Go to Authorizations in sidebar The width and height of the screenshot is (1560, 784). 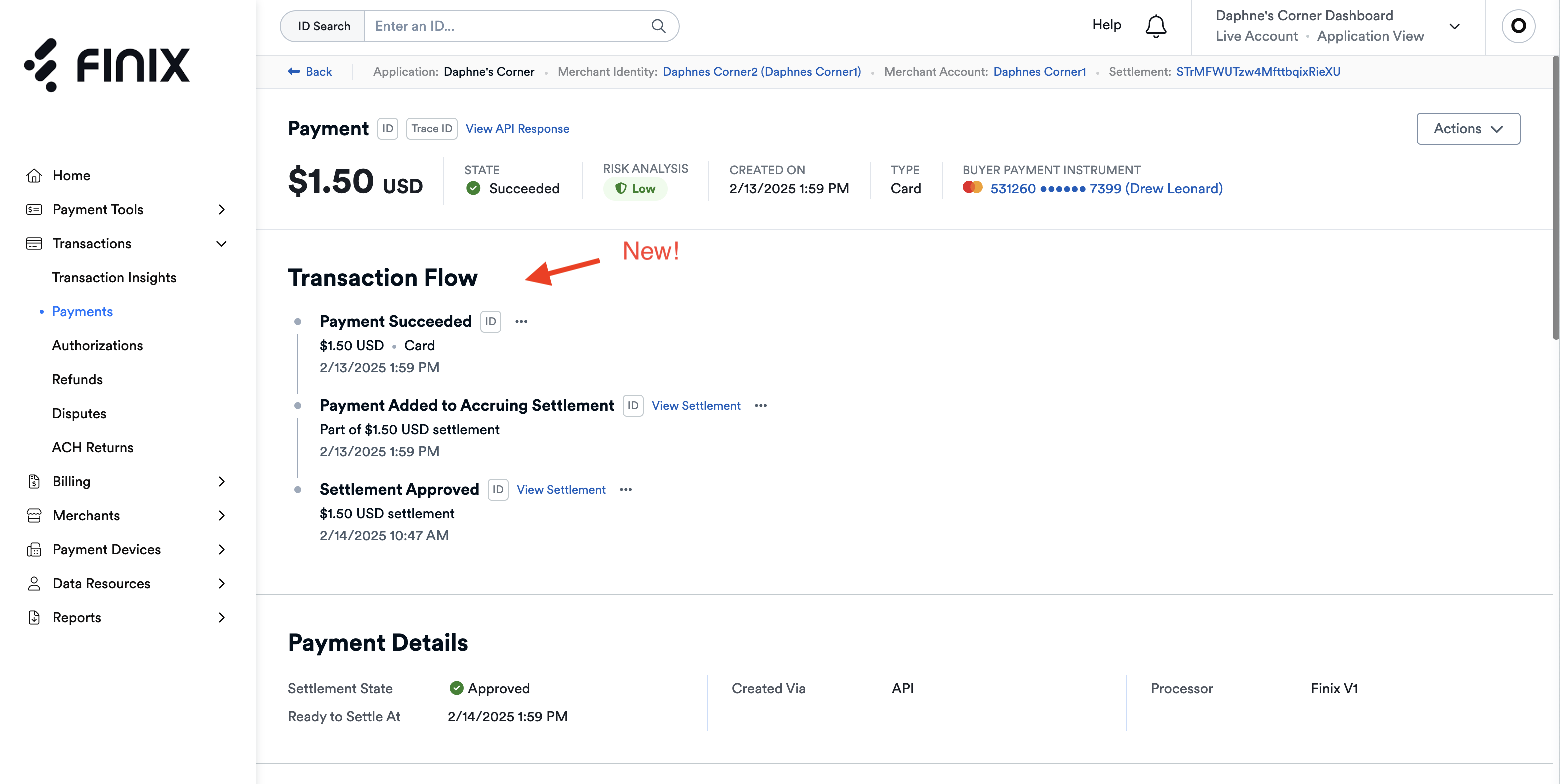pyautogui.click(x=97, y=345)
